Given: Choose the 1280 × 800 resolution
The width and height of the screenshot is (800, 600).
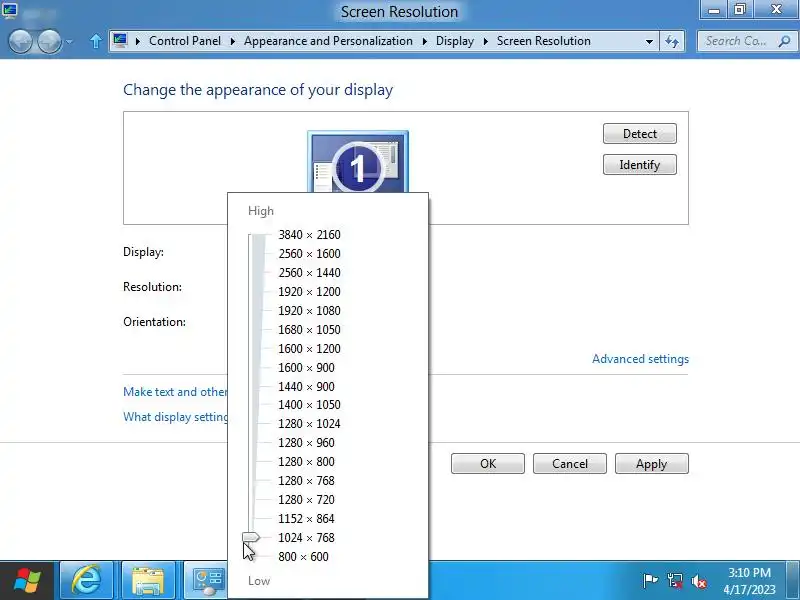Looking at the screenshot, I should click(x=306, y=462).
